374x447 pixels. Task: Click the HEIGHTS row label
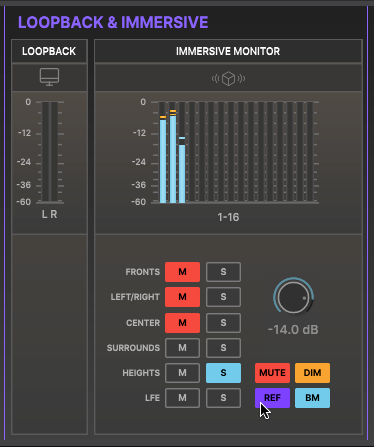(141, 373)
